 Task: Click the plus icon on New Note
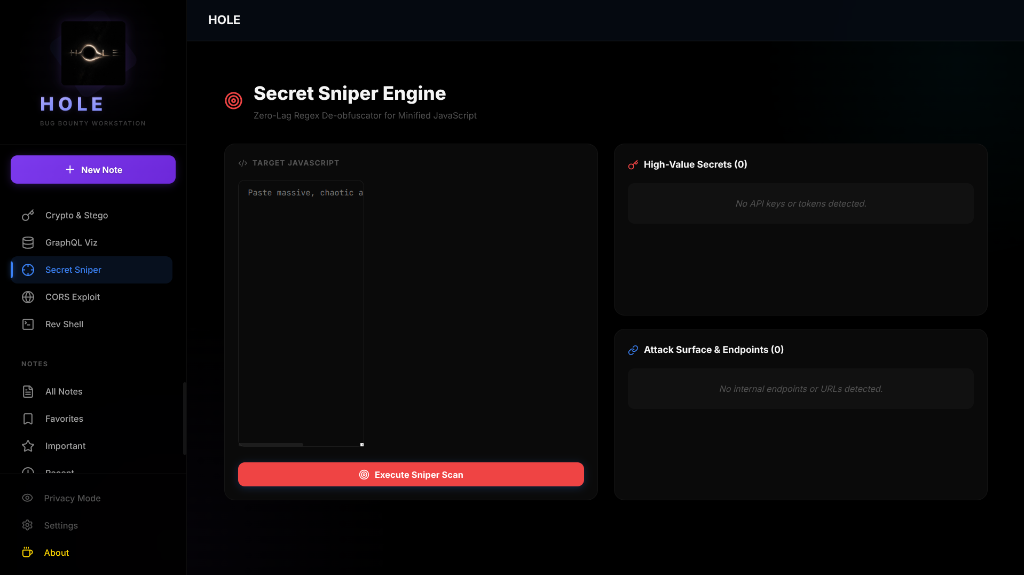pos(70,169)
